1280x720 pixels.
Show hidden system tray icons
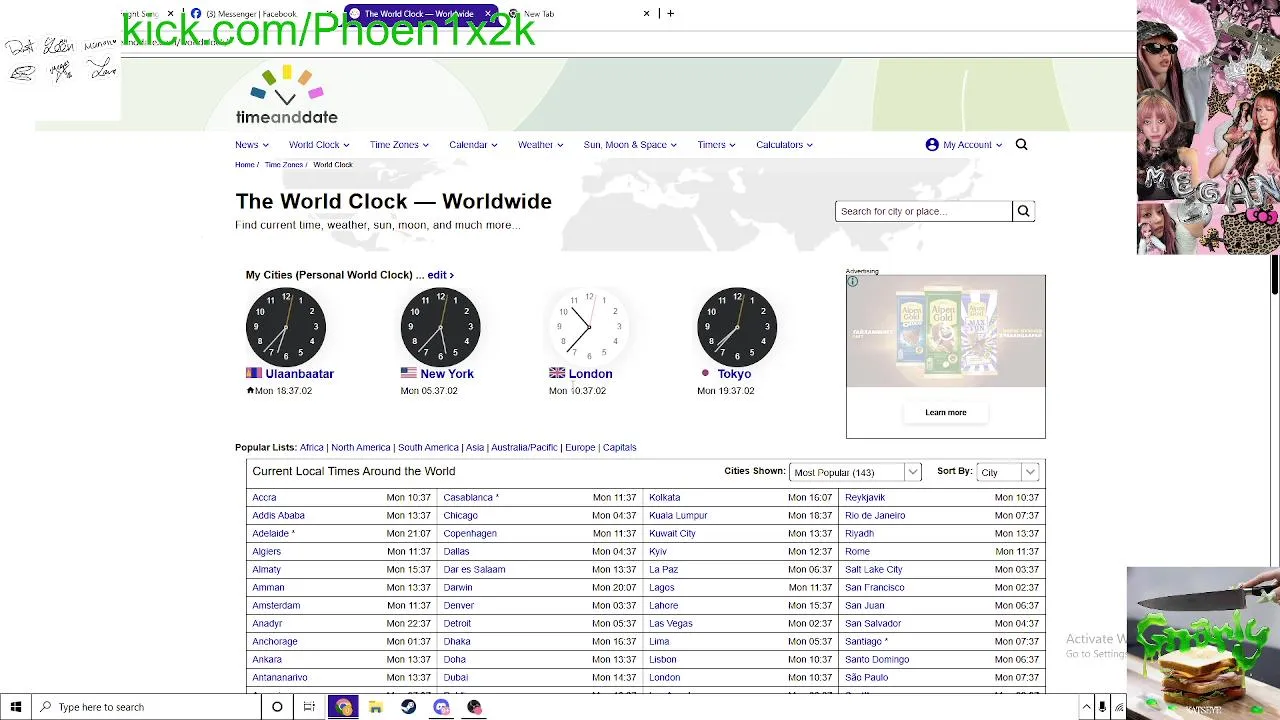pos(1086,707)
